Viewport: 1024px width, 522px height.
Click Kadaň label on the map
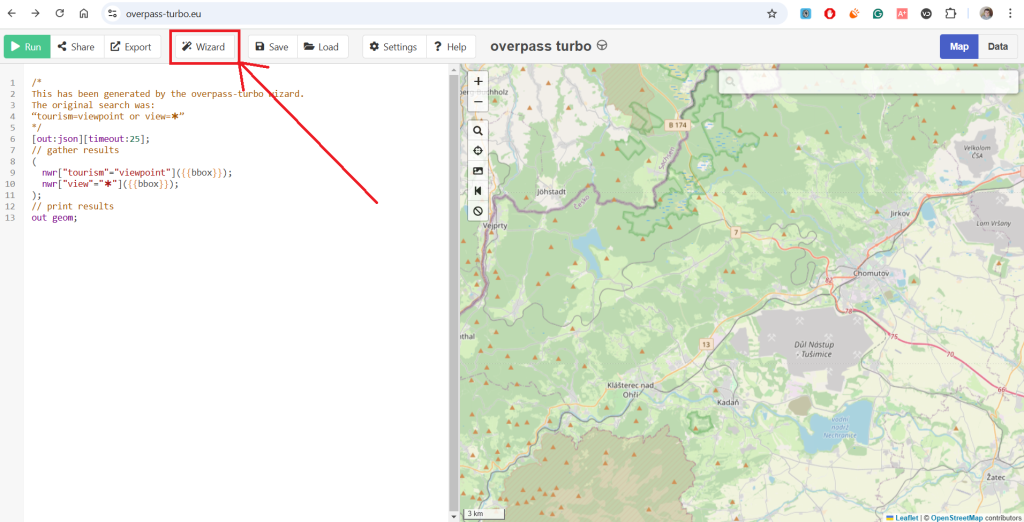[728, 402]
